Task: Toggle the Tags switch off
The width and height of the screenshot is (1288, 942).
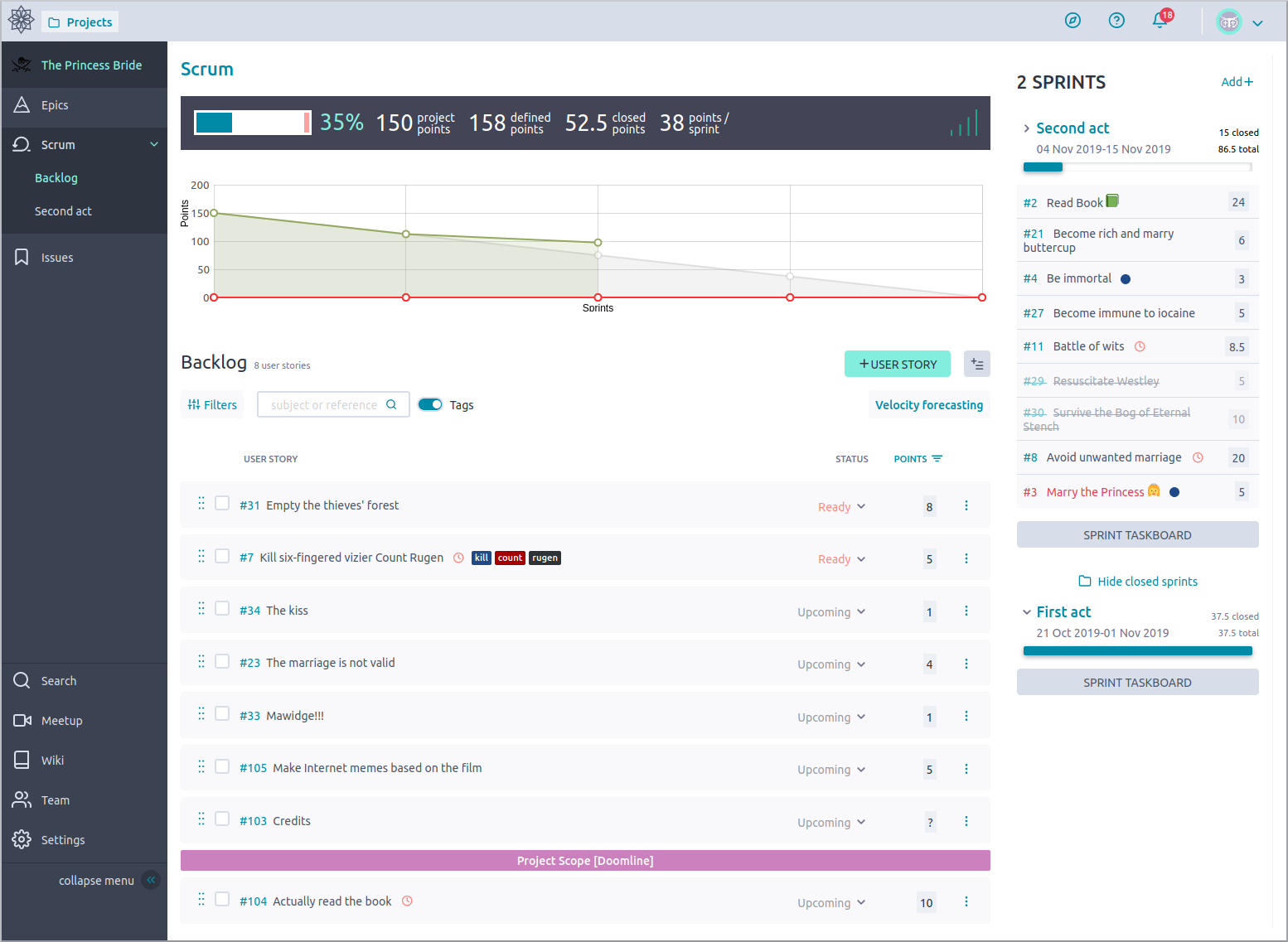Action: coord(430,404)
